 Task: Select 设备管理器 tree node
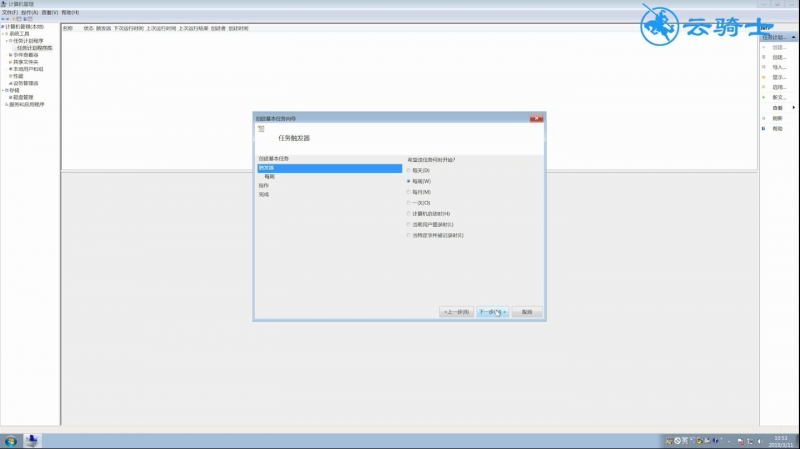[26, 83]
